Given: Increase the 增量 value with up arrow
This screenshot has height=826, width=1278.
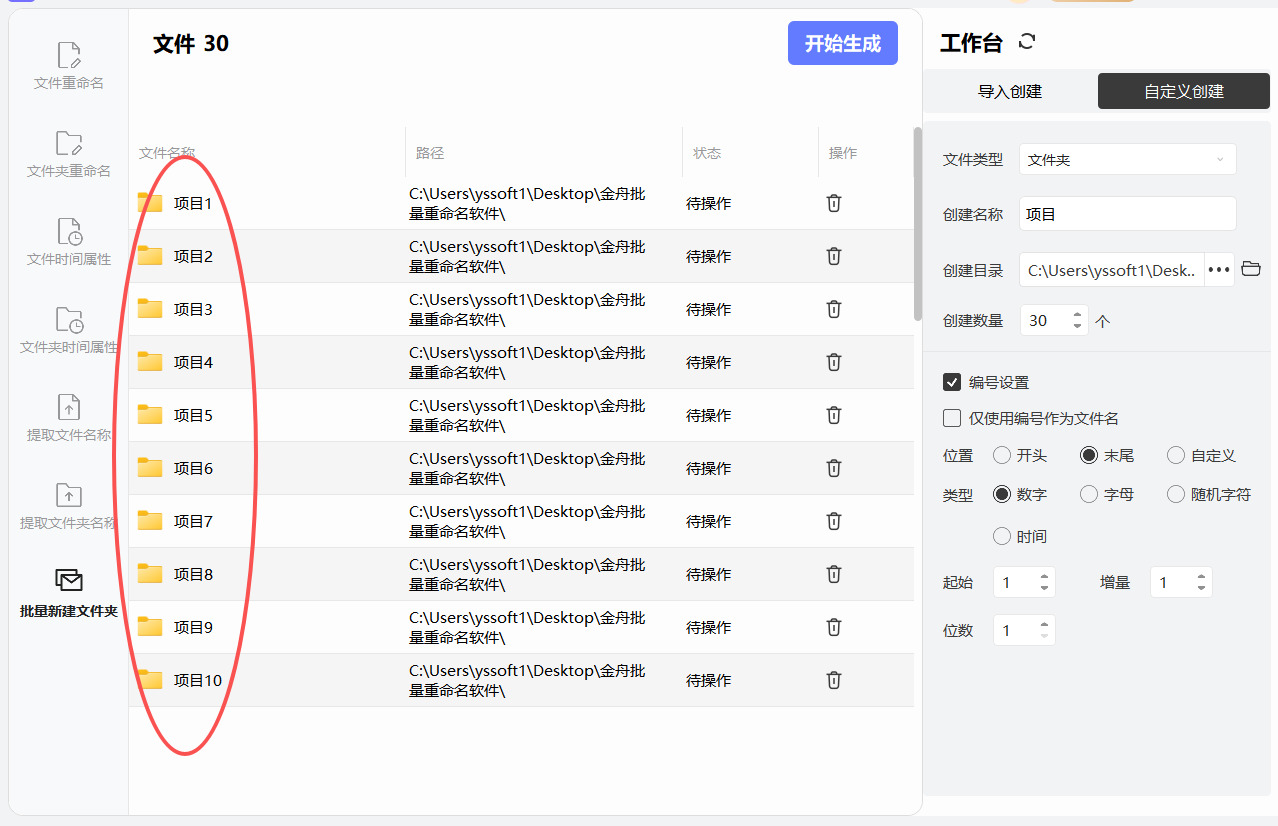Looking at the screenshot, I should (x=1201, y=576).
